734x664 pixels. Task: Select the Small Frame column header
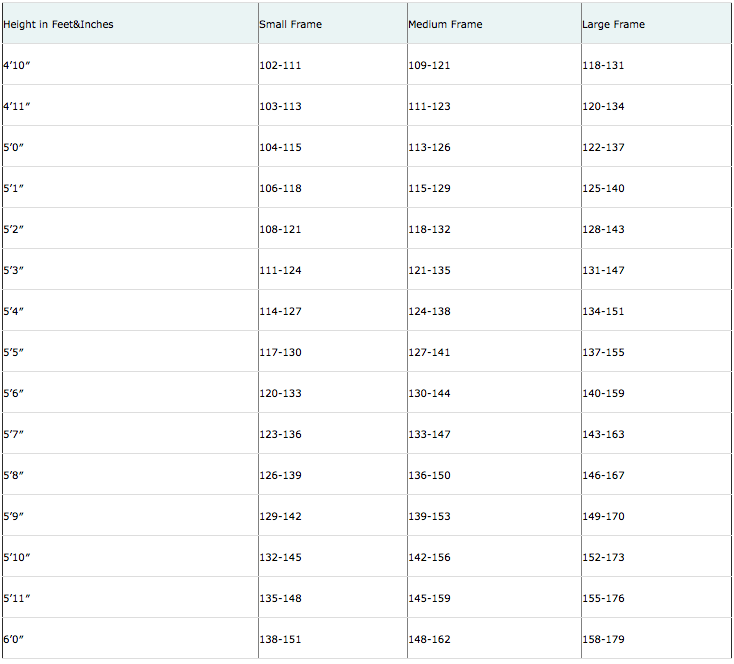coord(290,24)
